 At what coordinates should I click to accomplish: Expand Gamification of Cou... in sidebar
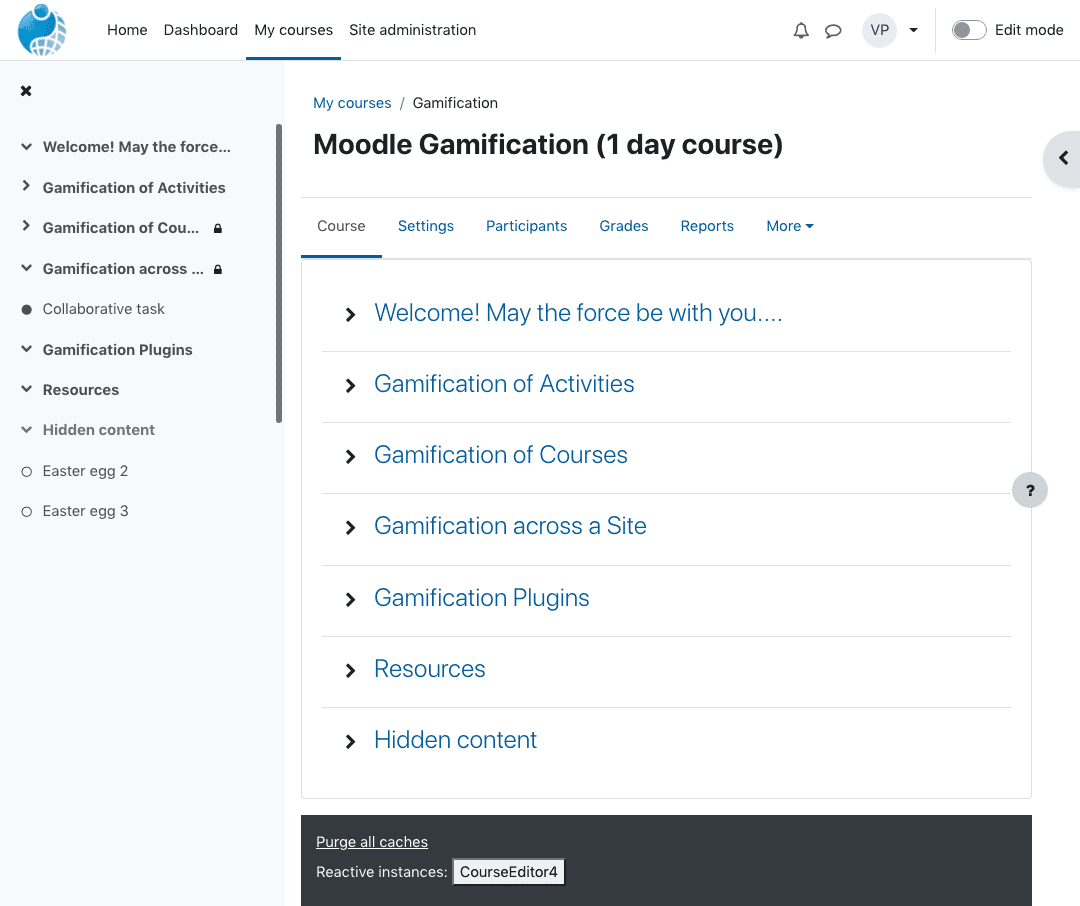[x=26, y=226]
